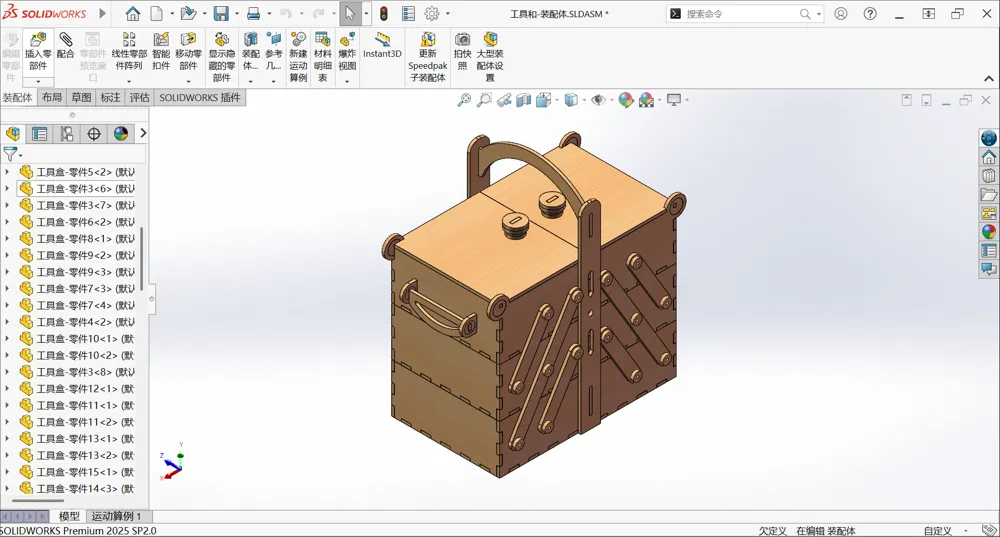Open Options gear icon

pyautogui.click(x=432, y=13)
